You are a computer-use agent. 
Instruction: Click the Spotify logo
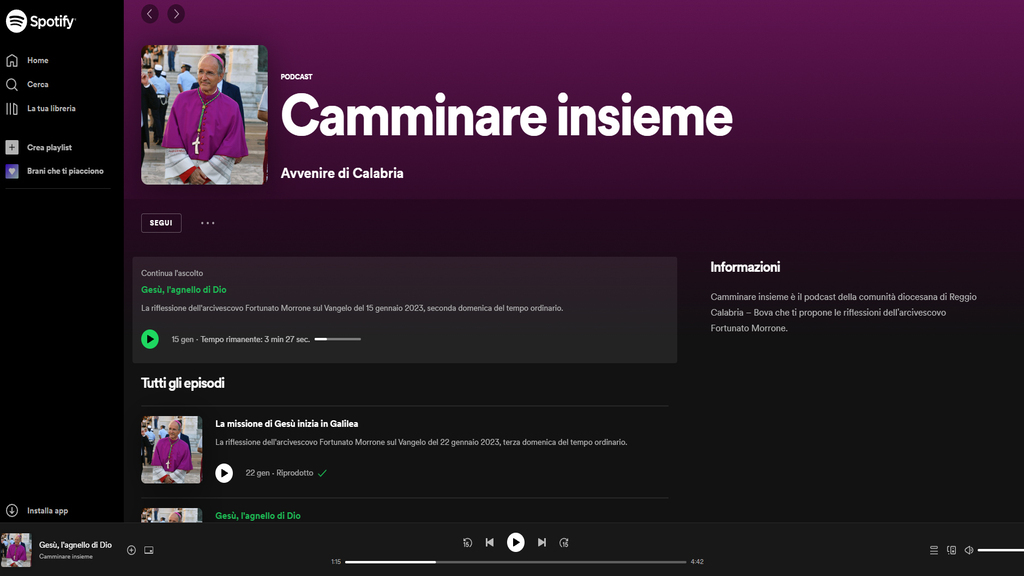point(41,21)
